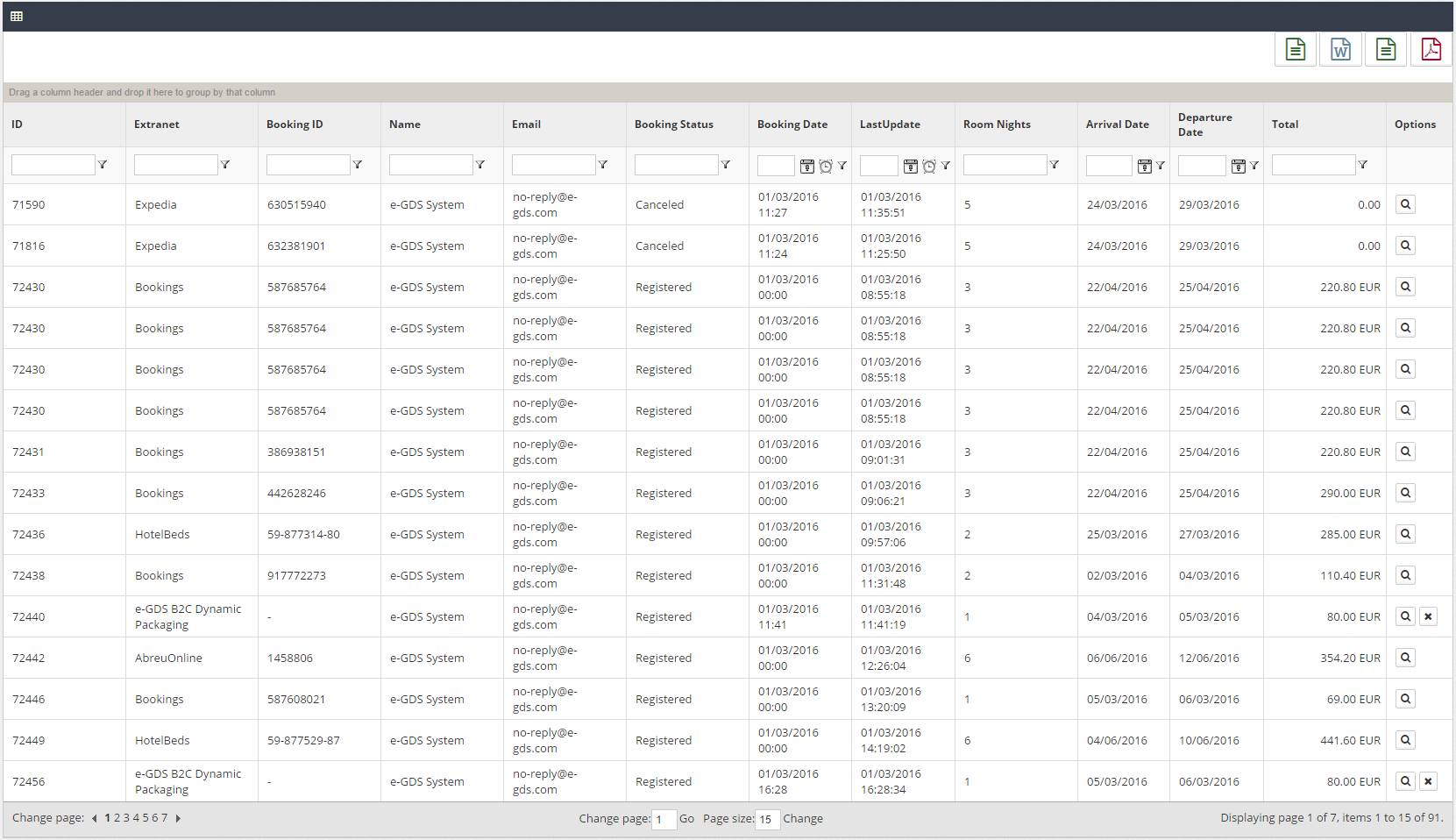Focus the Page size input field
Image resolution: width=1456 pixels, height=840 pixels.
pyautogui.click(x=767, y=819)
